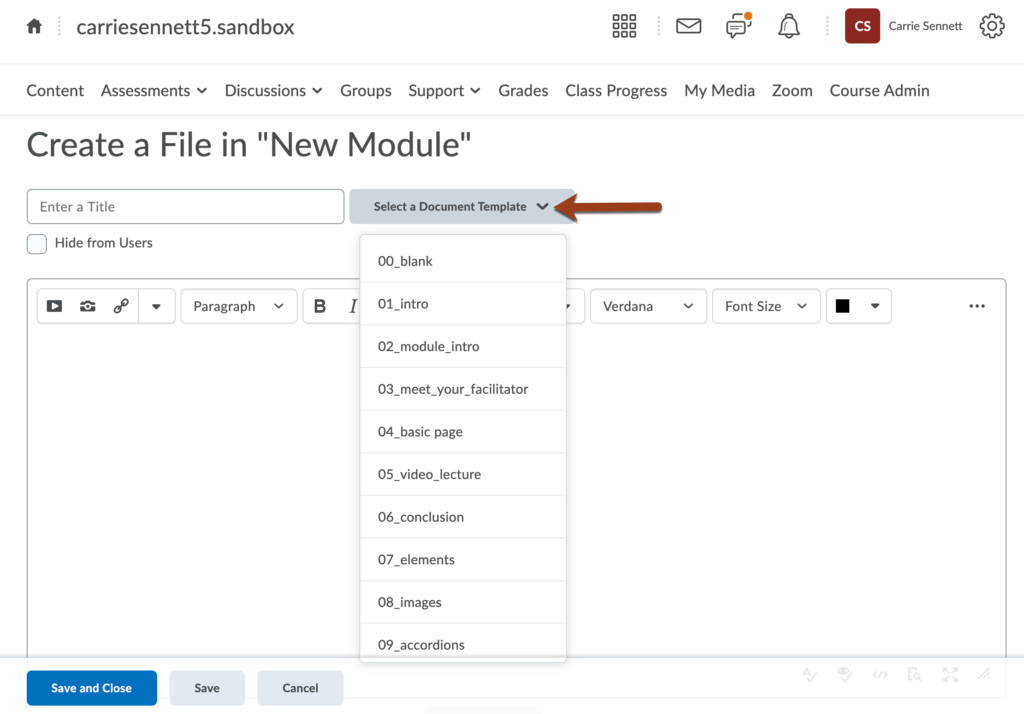Choose the 06_conclusion template
The height and width of the screenshot is (714, 1024).
463,517
